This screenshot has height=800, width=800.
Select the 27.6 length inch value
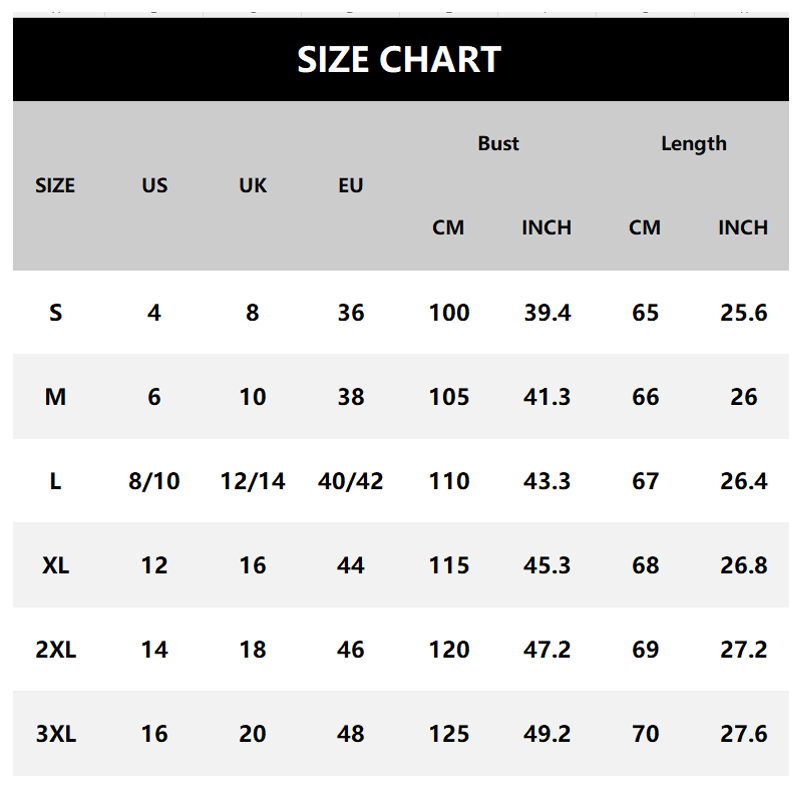click(743, 733)
